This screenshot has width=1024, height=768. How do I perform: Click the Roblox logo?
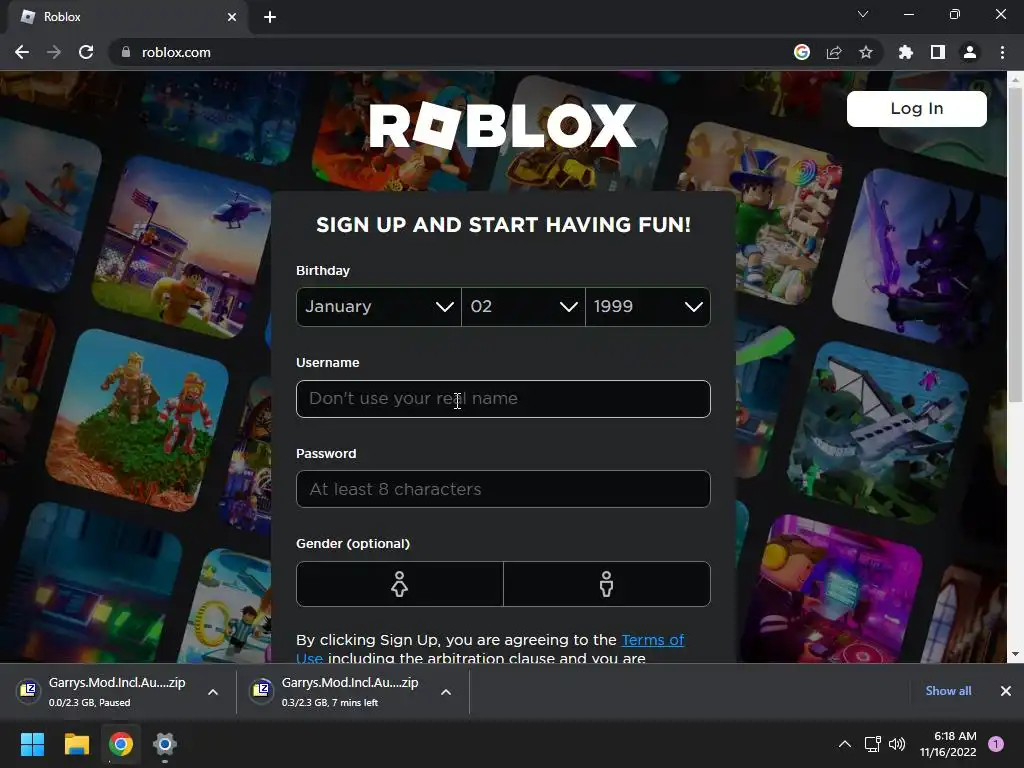point(502,125)
